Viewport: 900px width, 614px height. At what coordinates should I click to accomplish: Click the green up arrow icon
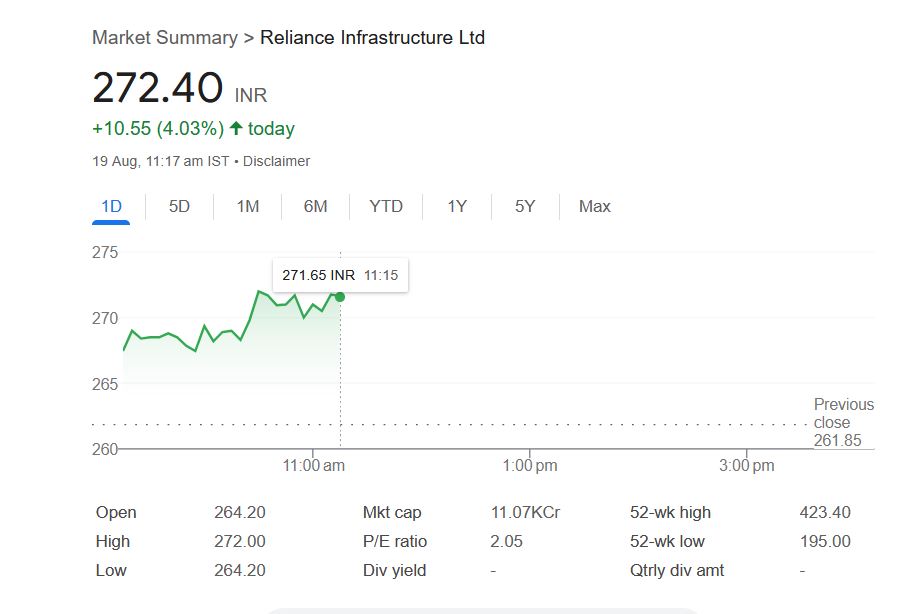[236, 128]
